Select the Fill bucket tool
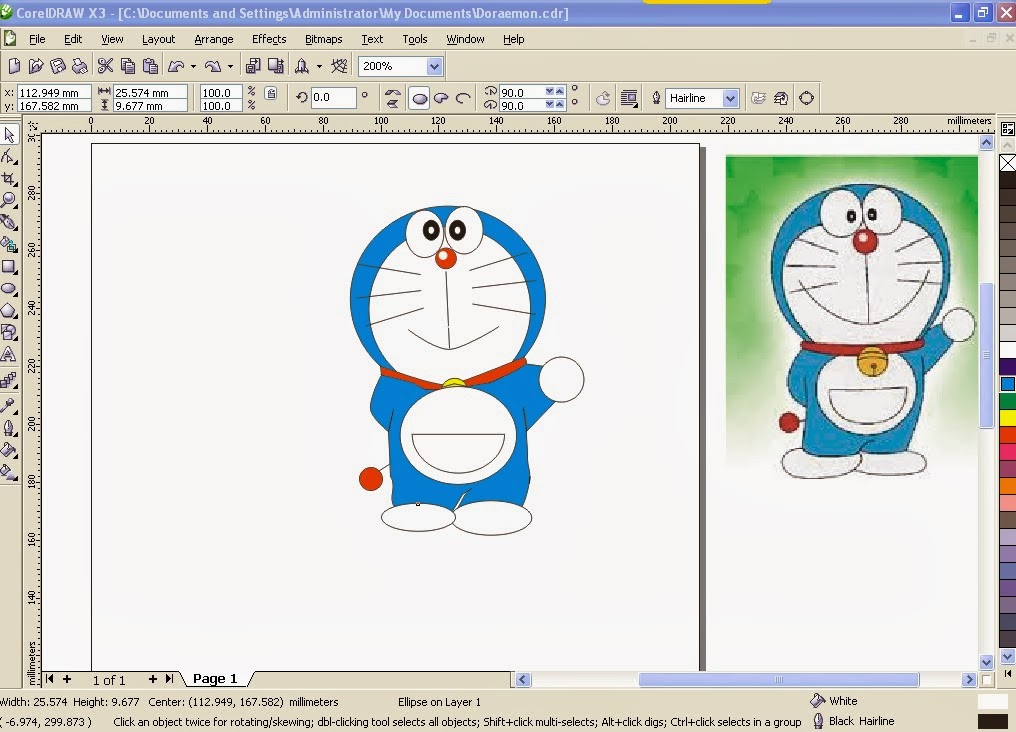Image resolution: width=1016 pixels, height=732 pixels. coord(9,450)
